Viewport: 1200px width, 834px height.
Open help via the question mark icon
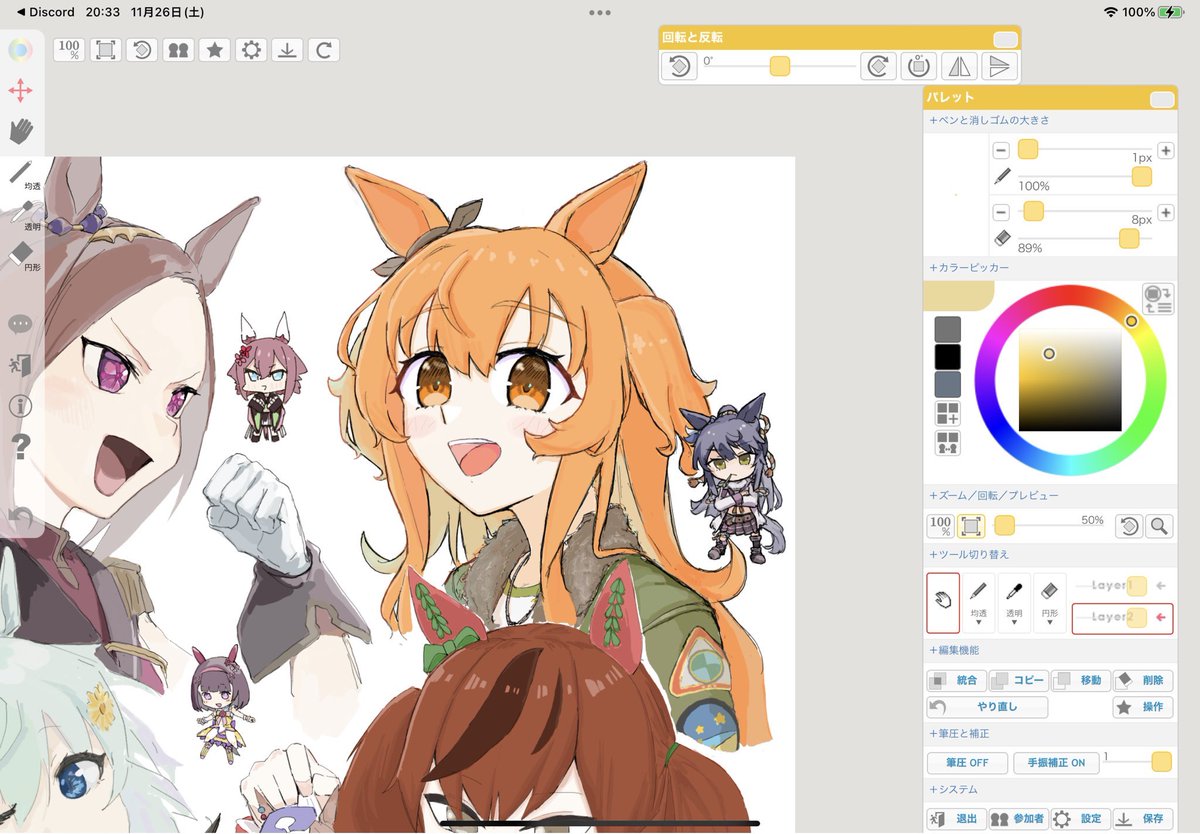click(20, 446)
